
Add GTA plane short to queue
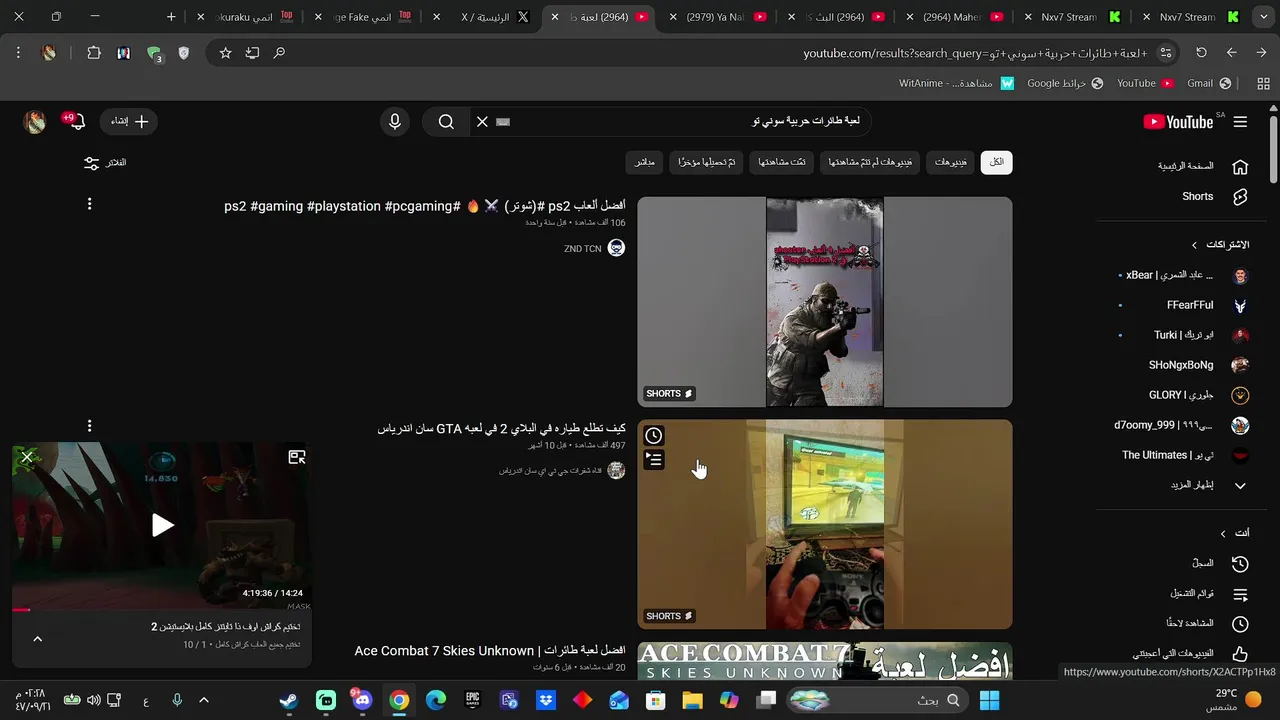click(653, 460)
